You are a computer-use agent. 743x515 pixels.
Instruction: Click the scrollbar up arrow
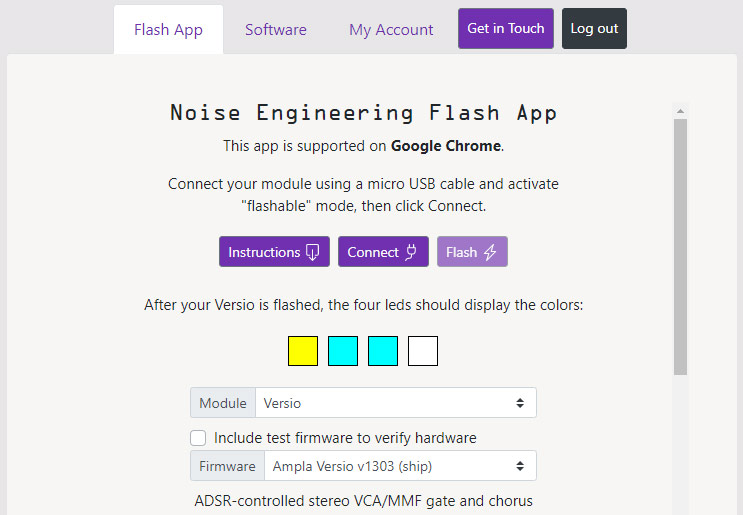click(680, 110)
